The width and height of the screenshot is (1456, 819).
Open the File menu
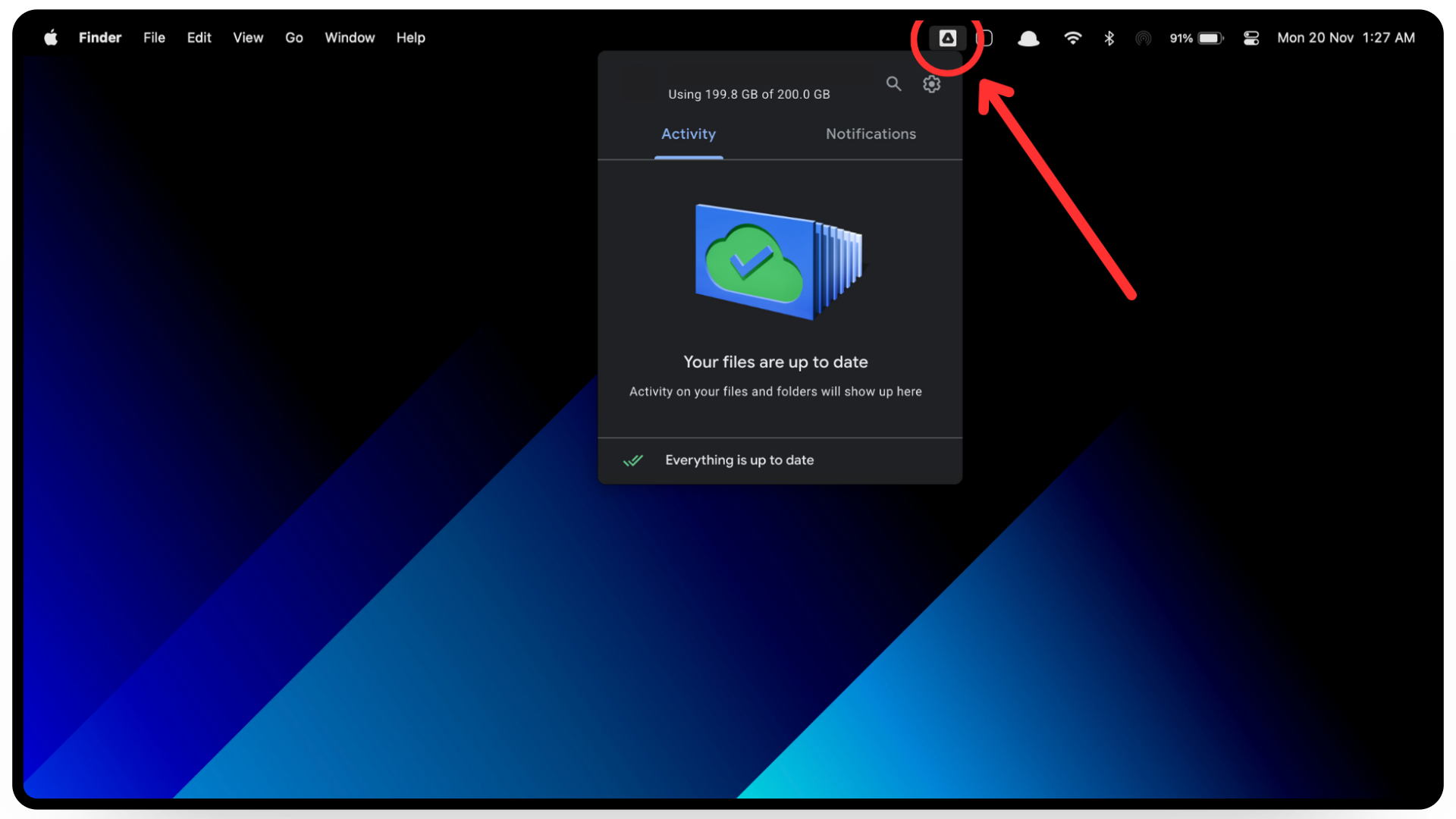pyautogui.click(x=154, y=38)
